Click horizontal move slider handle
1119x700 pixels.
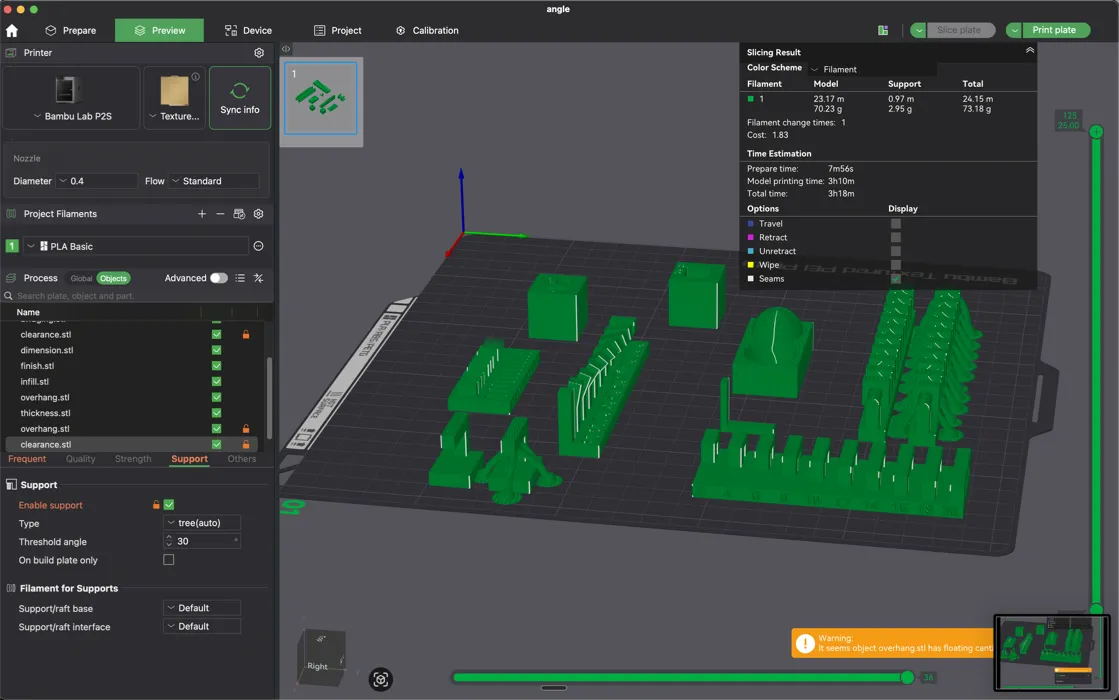point(907,677)
